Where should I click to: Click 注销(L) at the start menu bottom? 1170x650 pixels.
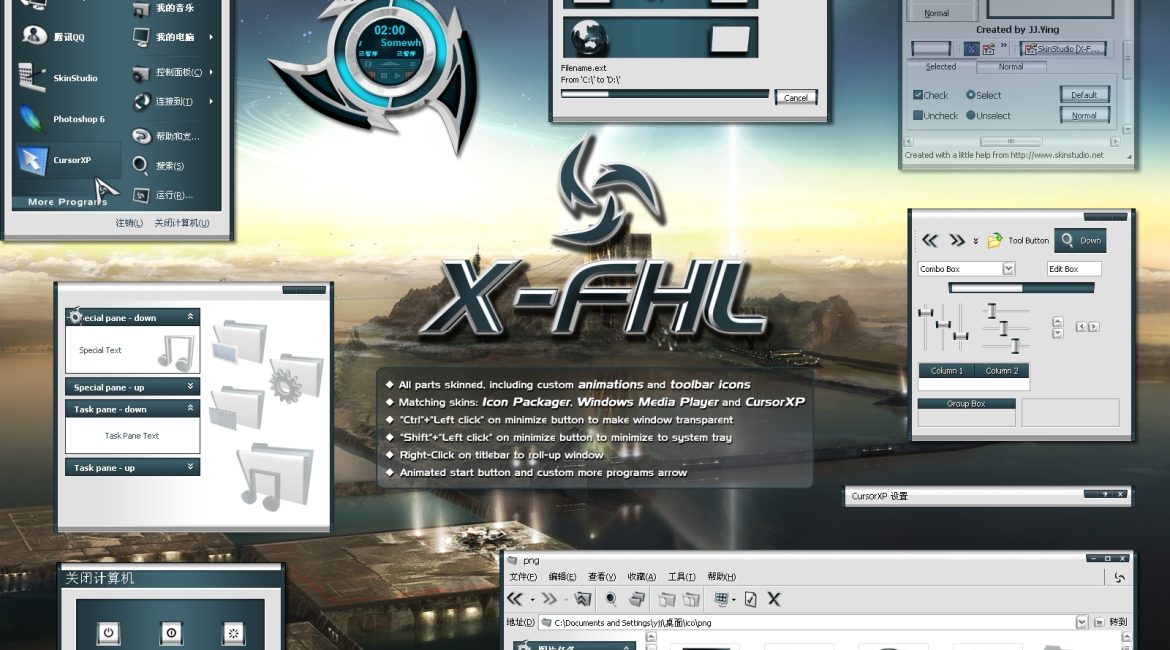(129, 222)
